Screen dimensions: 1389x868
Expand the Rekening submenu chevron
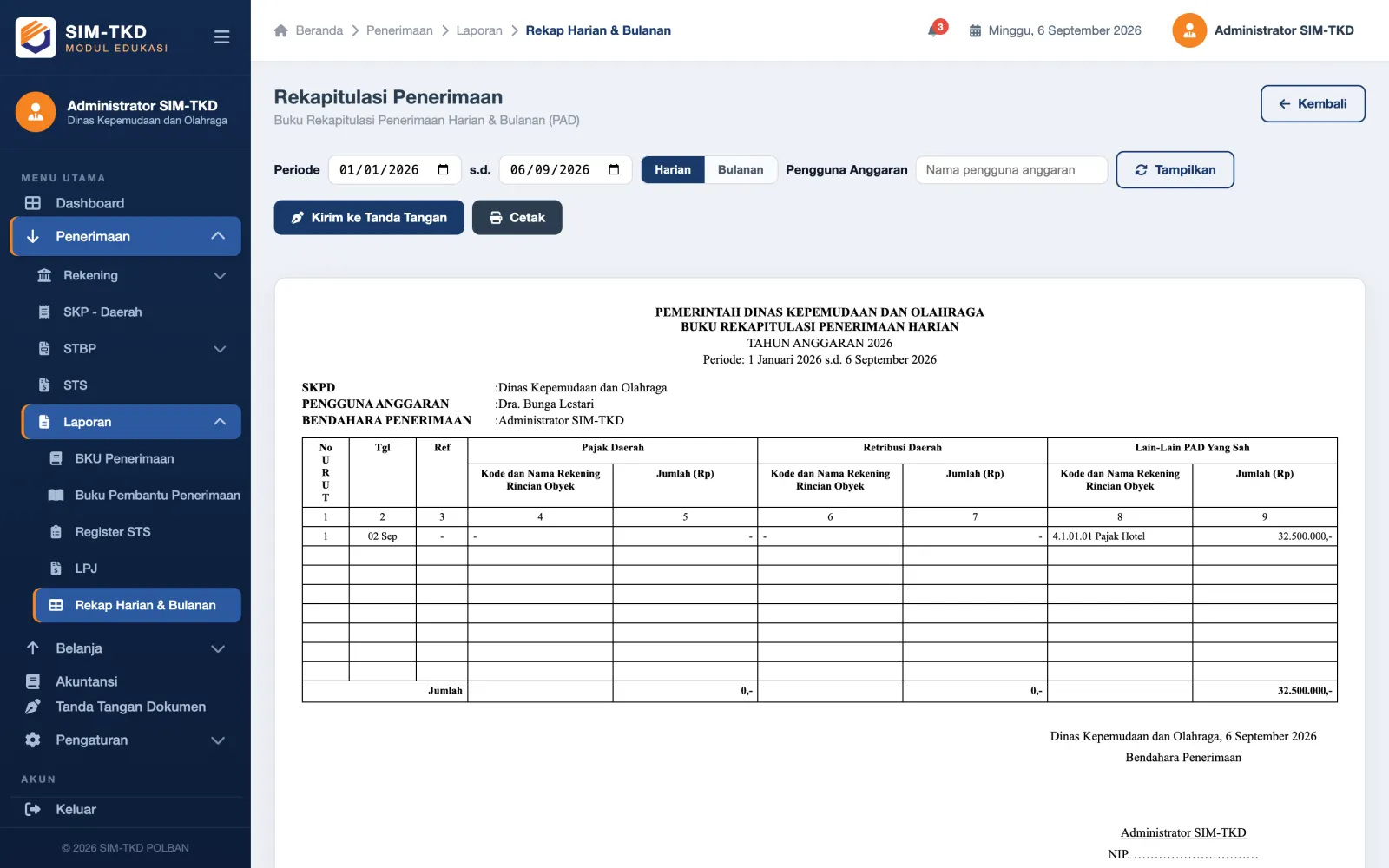(x=220, y=276)
